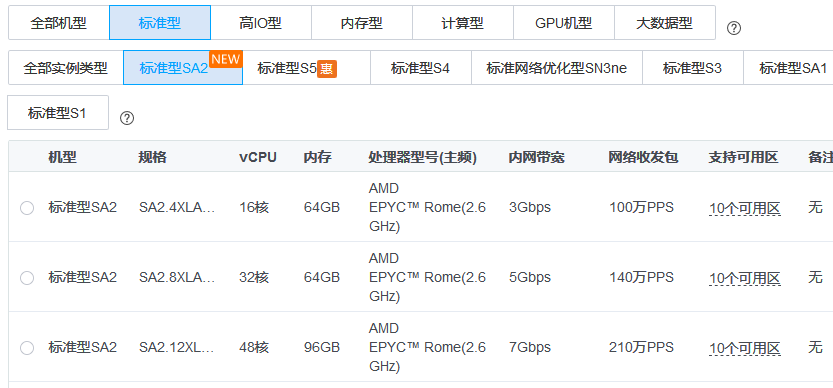Select radio button for SA2.4XLA row
The height and width of the screenshot is (388, 833).
coord(27,207)
